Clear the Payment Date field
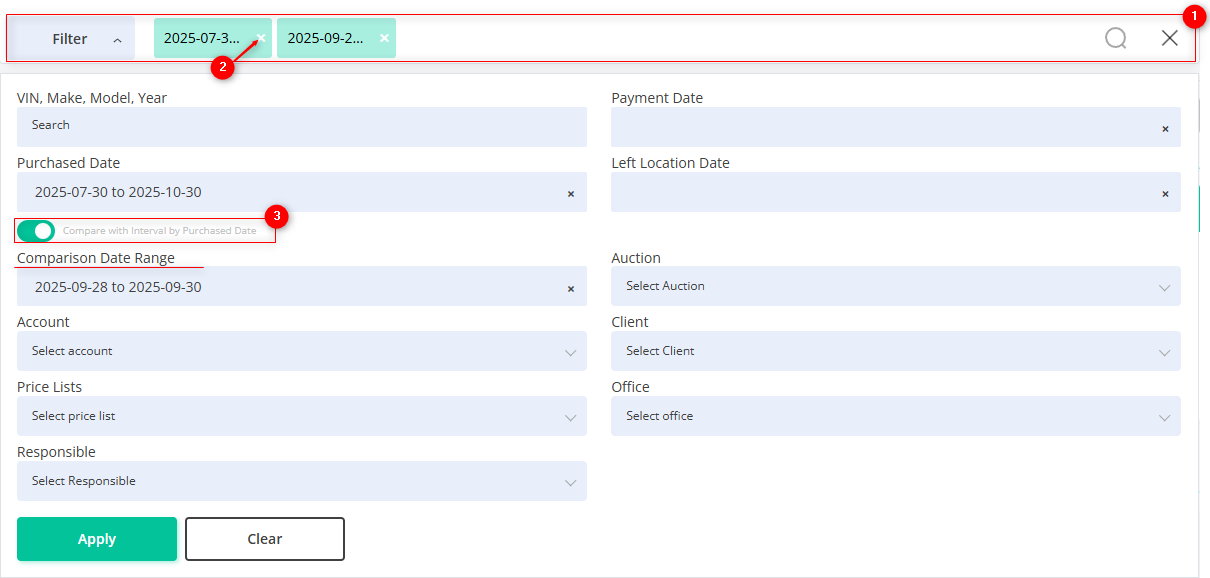This screenshot has width=1210, height=578. point(1165,128)
